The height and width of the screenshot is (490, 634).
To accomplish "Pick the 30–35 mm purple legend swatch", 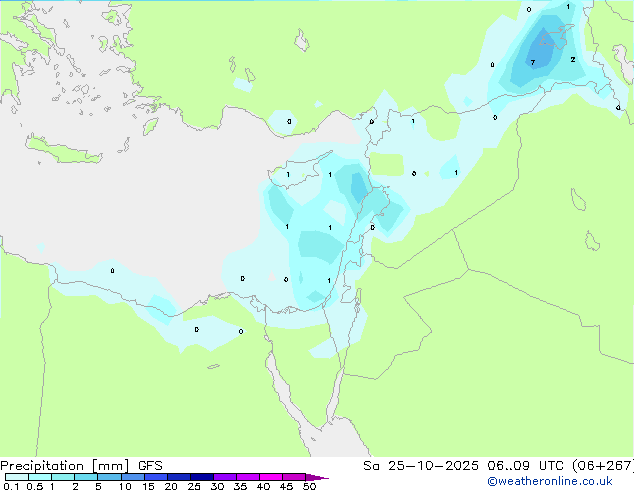I will [x=224, y=477].
